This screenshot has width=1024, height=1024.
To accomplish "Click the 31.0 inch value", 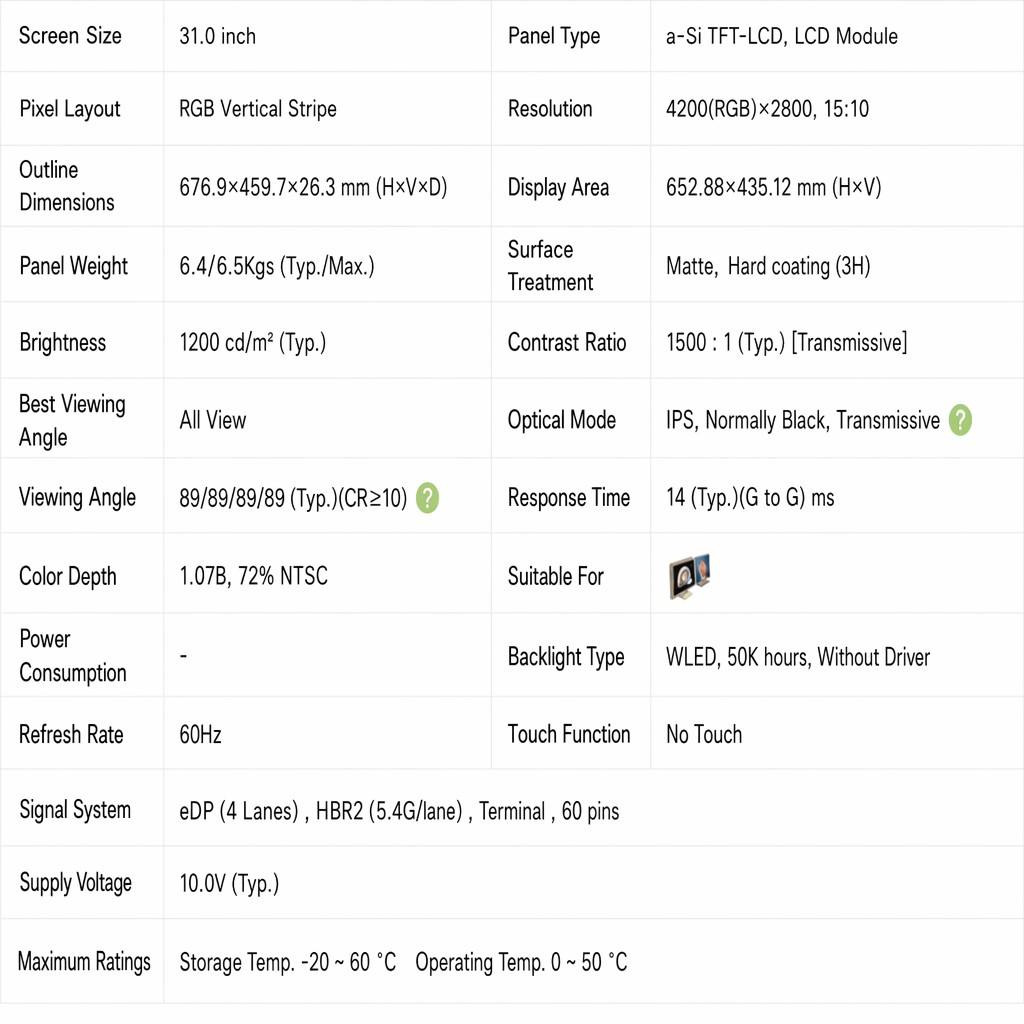I will pos(217,36).
